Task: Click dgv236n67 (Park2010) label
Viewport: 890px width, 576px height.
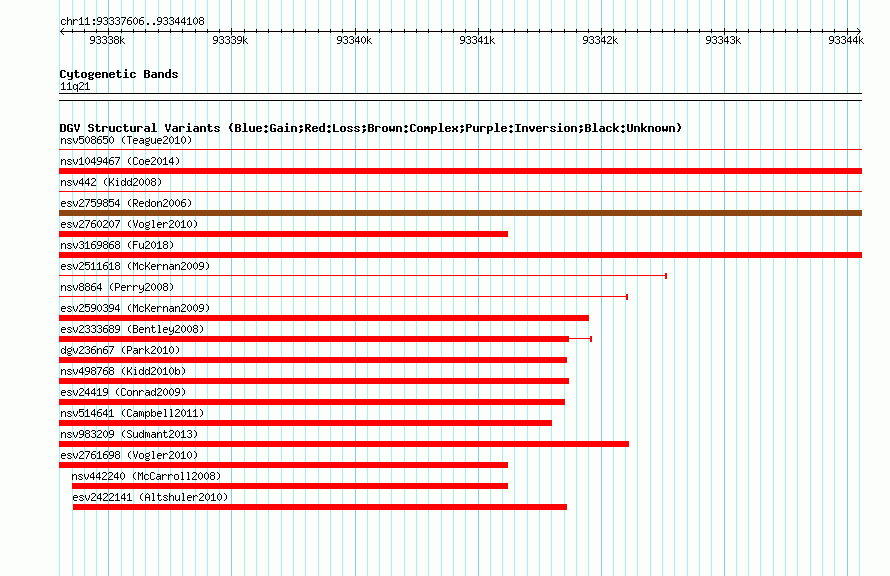Action: (x=120, y=350)
